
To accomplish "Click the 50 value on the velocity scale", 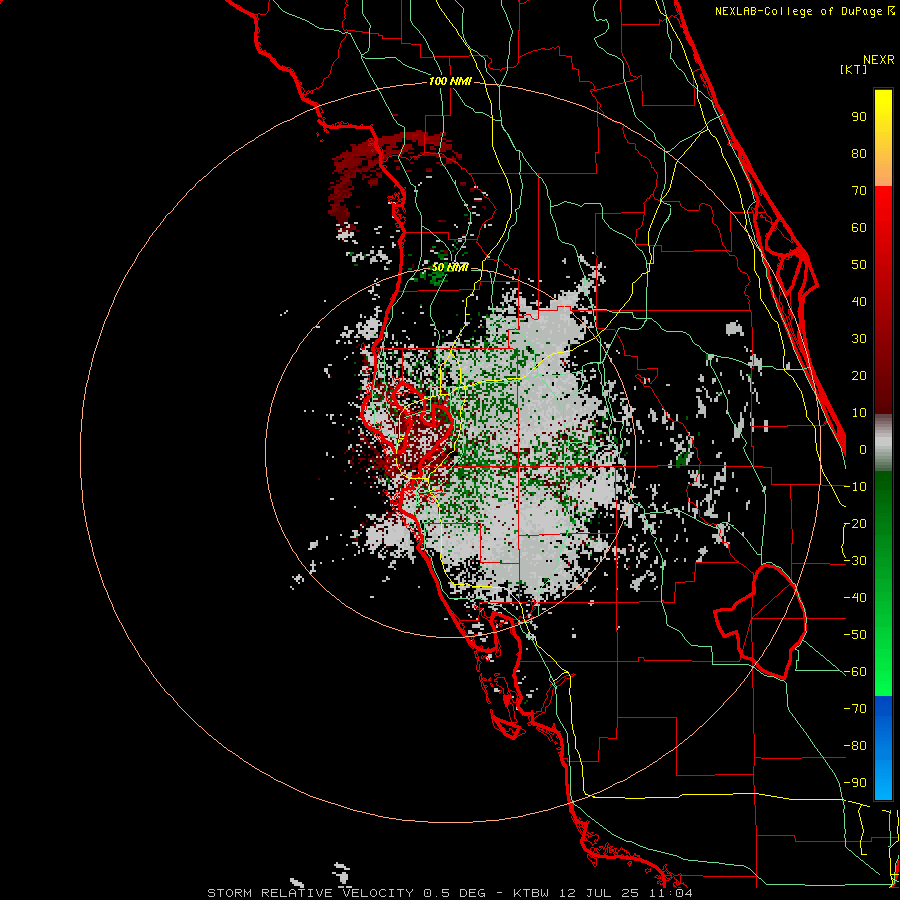I will 859,265.
